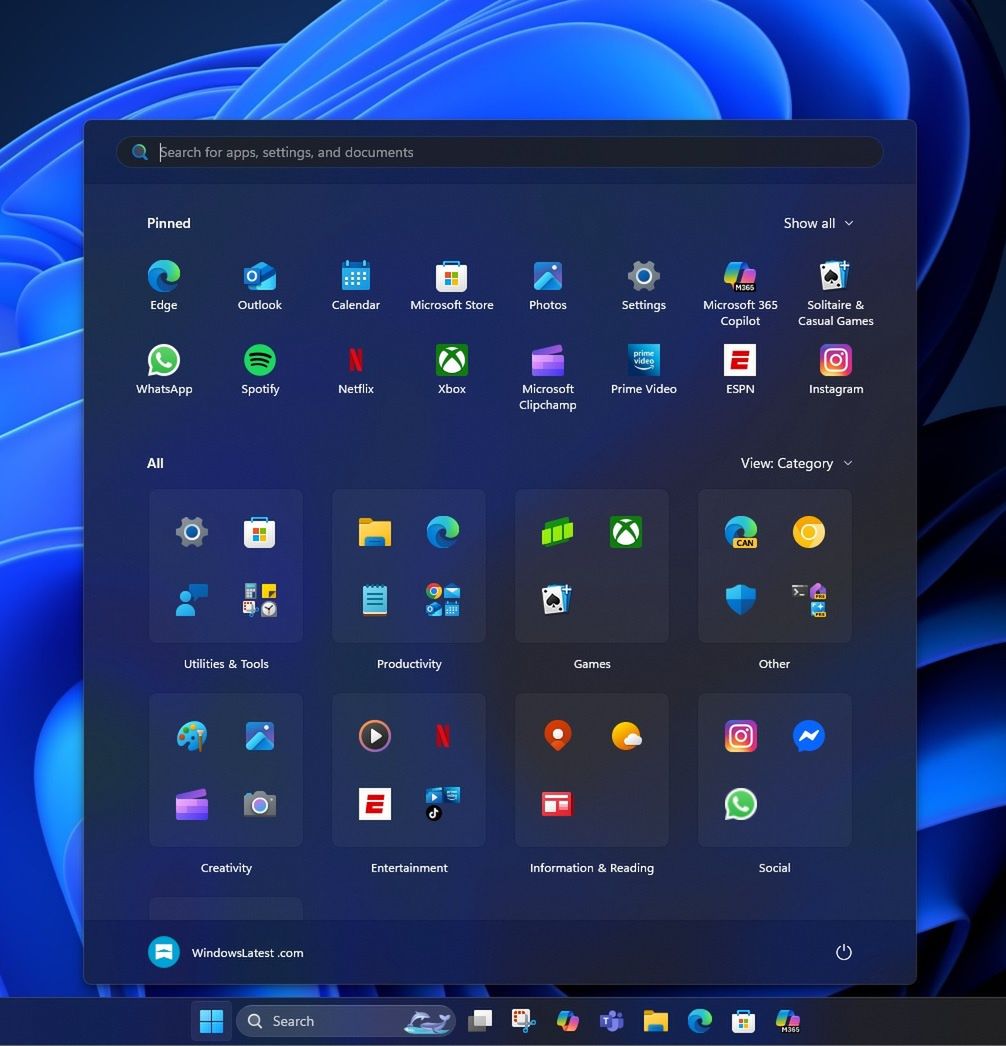Click the WindowsLatest .com account name
The height and width of the screenshot is (1046, 1006).
(x=247, y=952)
